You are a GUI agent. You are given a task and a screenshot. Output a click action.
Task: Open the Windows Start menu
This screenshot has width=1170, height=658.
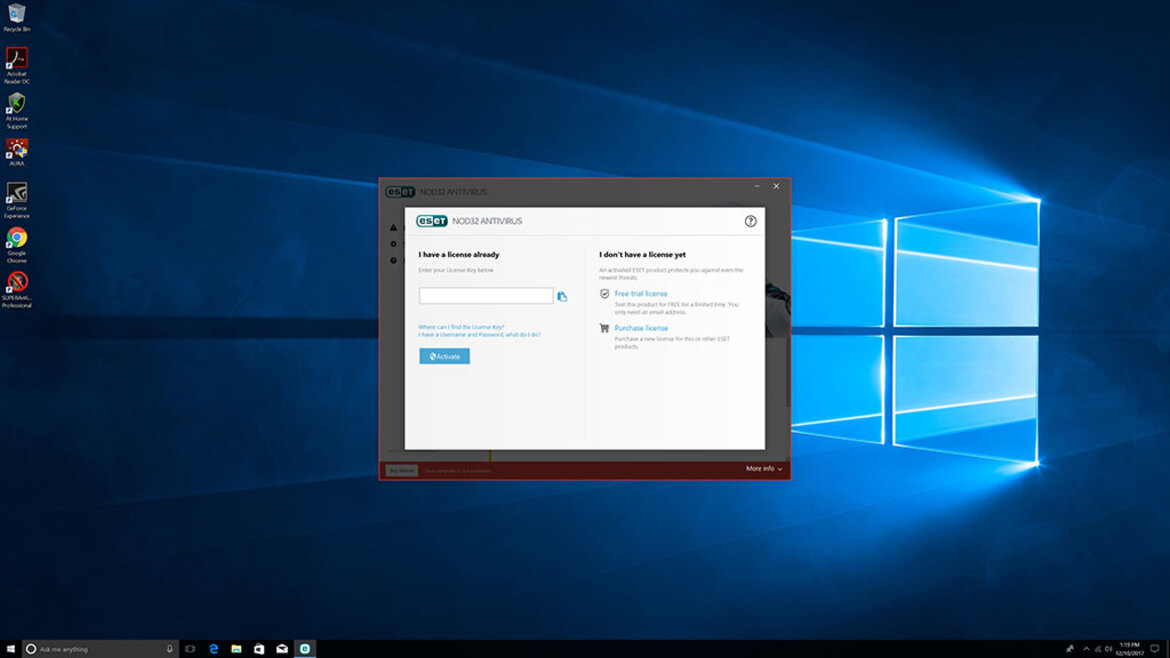10,649
